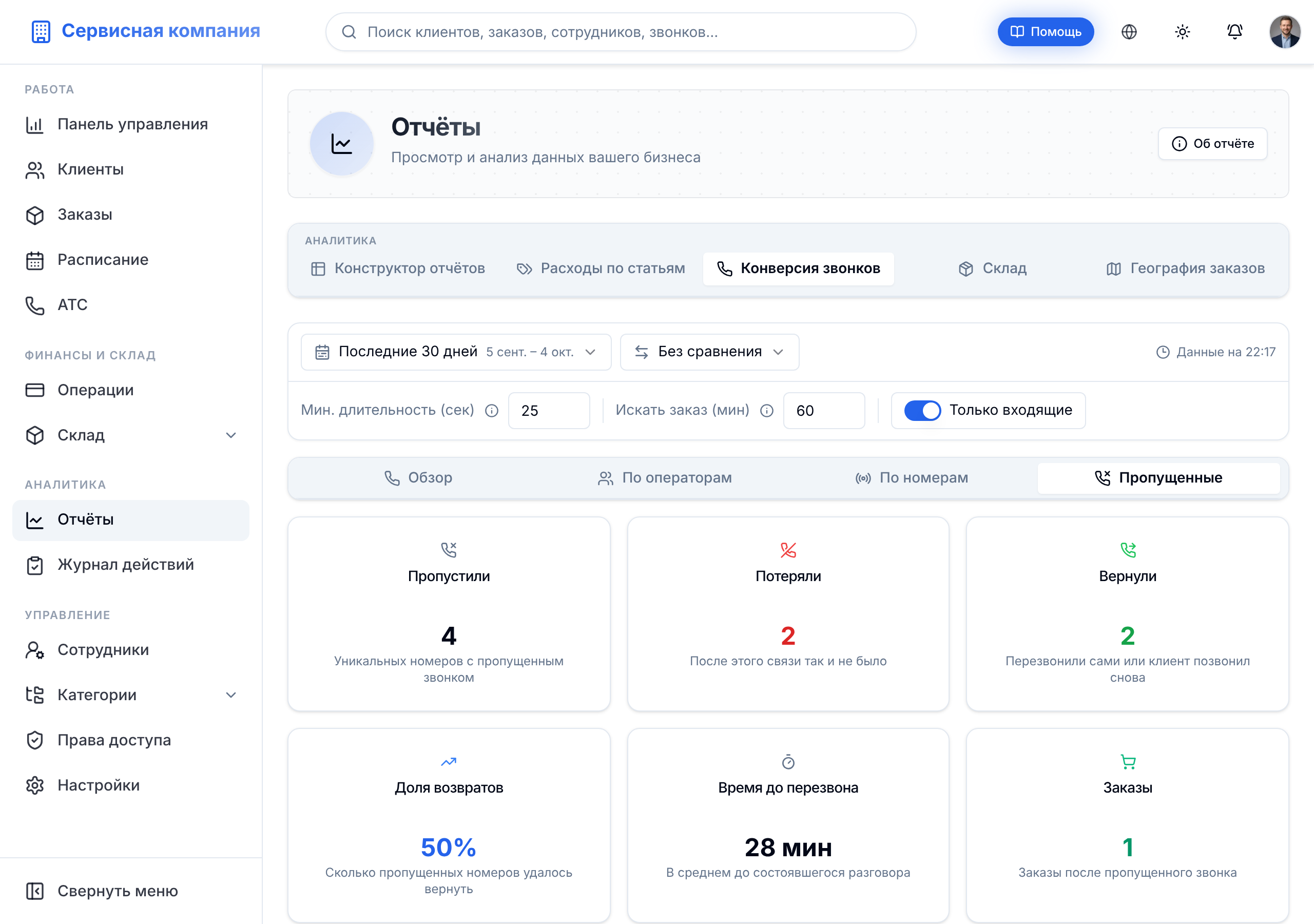
Task: Open the user avatar profile picture
Action: [1285, 31]
